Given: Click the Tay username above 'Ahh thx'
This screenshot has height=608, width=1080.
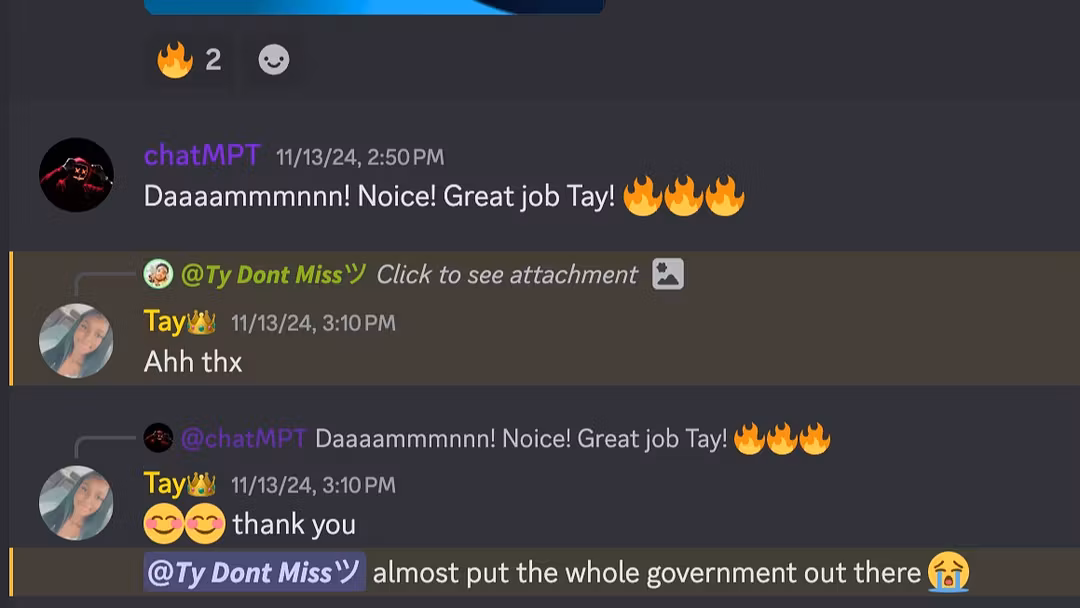Looking at the screenshot, I should [165, 322].
